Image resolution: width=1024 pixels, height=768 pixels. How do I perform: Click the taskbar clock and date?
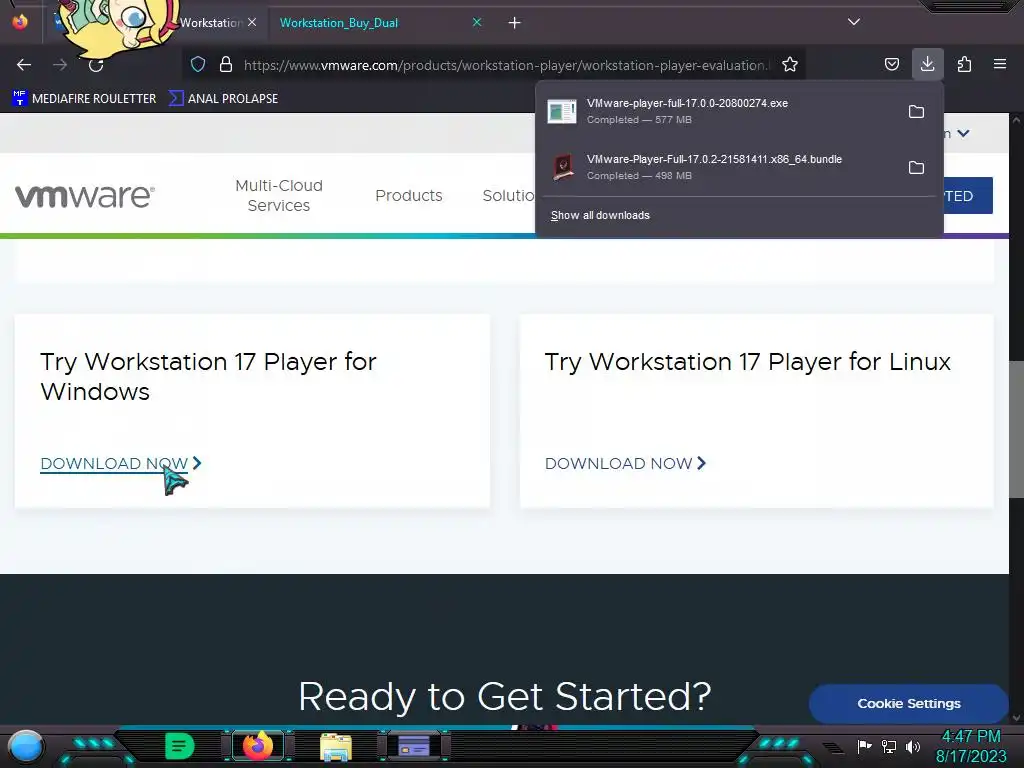pyautogui.click(x=971, y=746)
